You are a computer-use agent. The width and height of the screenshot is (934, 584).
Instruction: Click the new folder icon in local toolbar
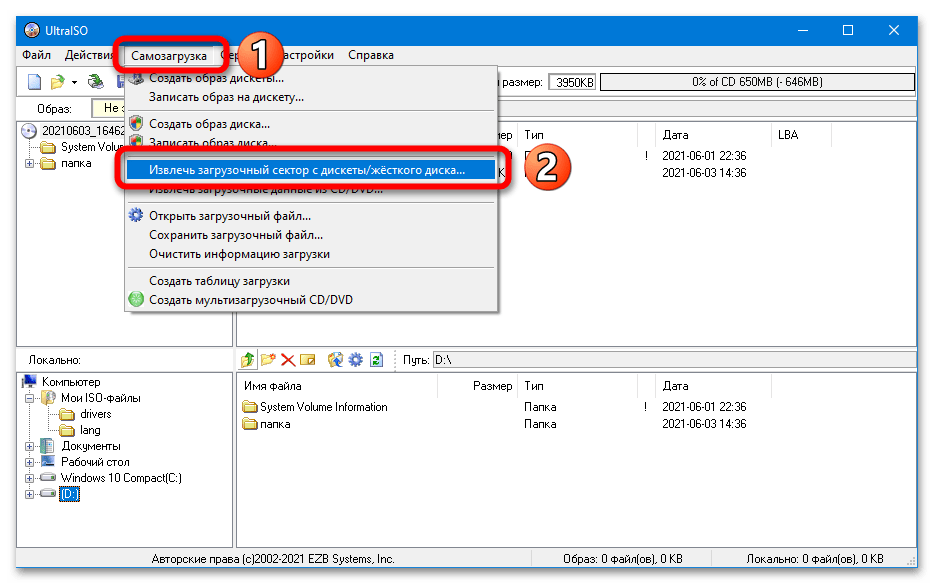point(268,359)
